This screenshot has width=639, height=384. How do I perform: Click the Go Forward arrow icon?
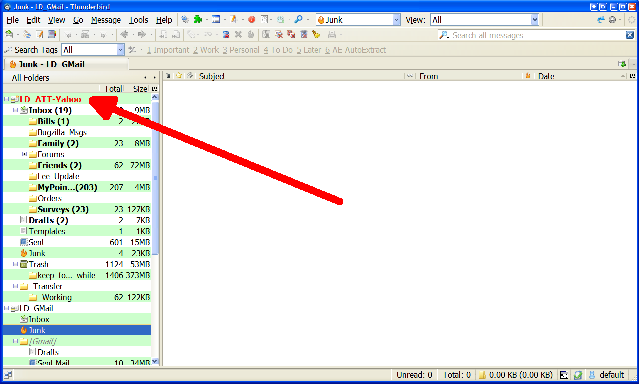tap(141, 35)
